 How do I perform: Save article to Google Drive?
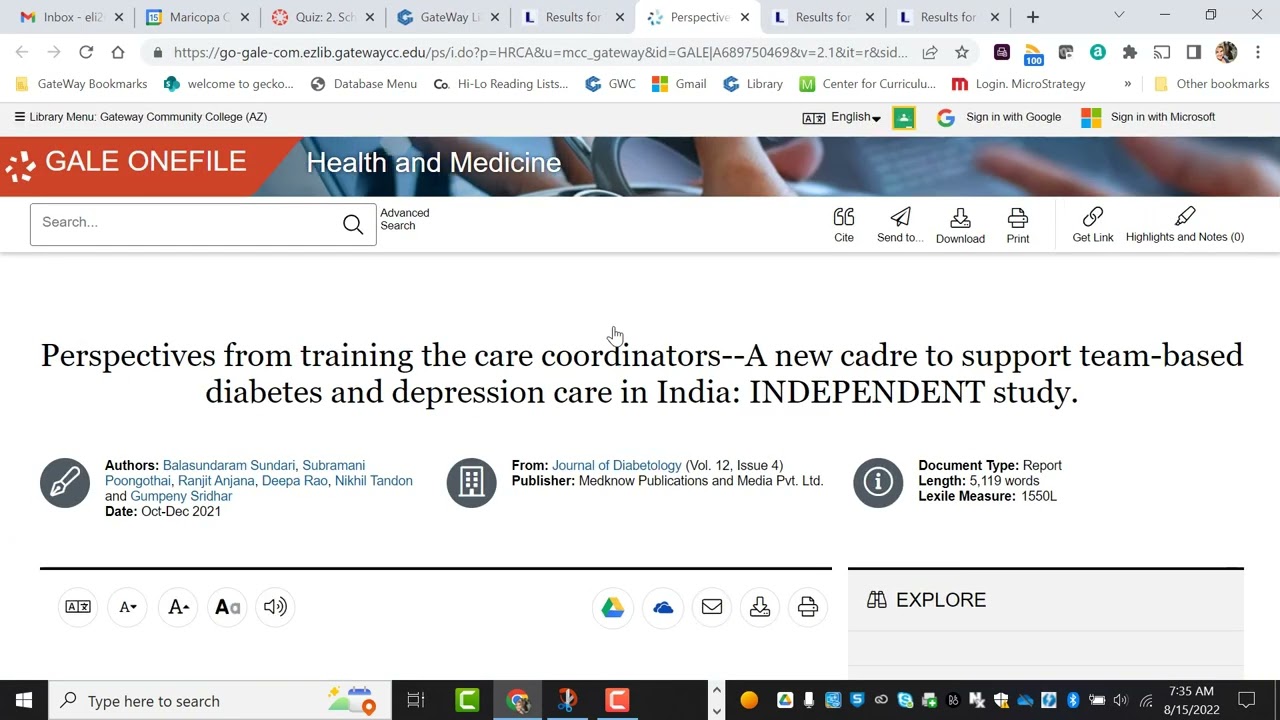click(x=613, y=607)
